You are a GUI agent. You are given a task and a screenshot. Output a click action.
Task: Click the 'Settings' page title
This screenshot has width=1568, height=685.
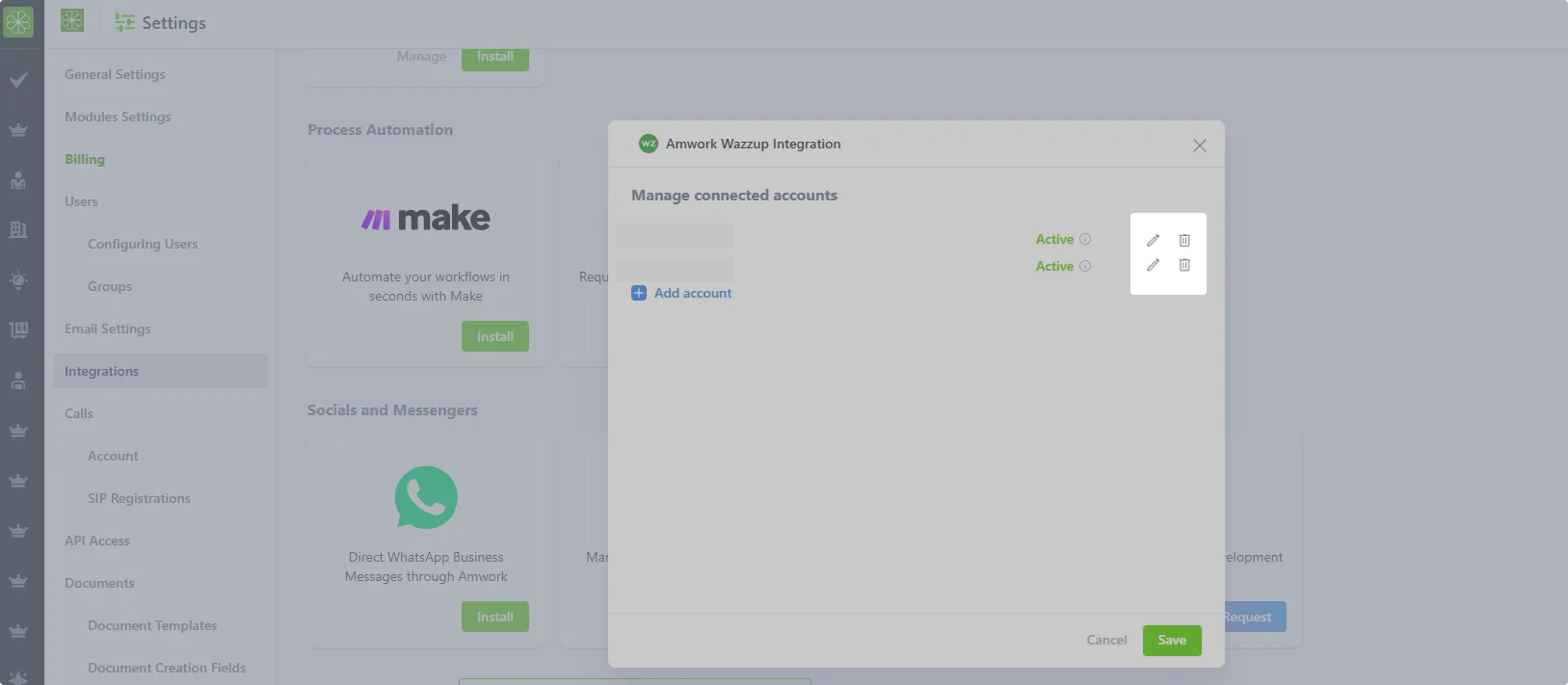174,23
